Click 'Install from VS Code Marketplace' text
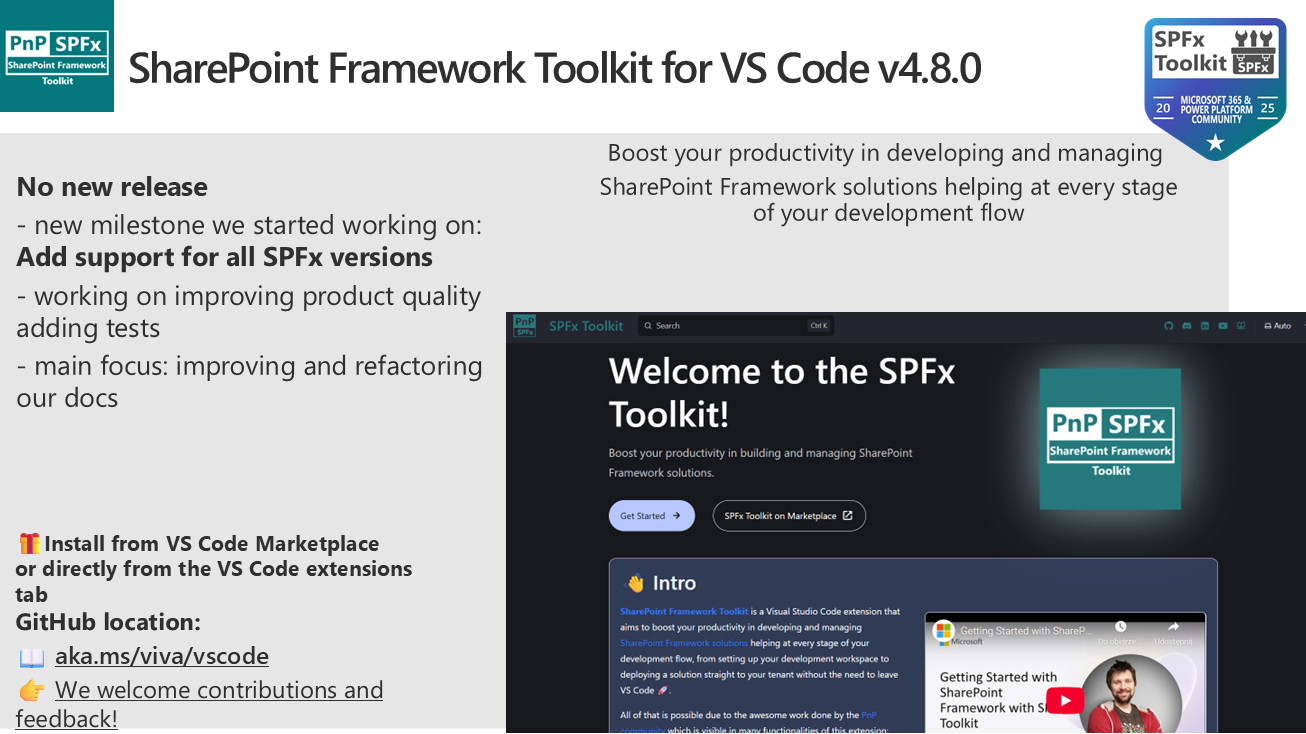 tap(212, 544)
